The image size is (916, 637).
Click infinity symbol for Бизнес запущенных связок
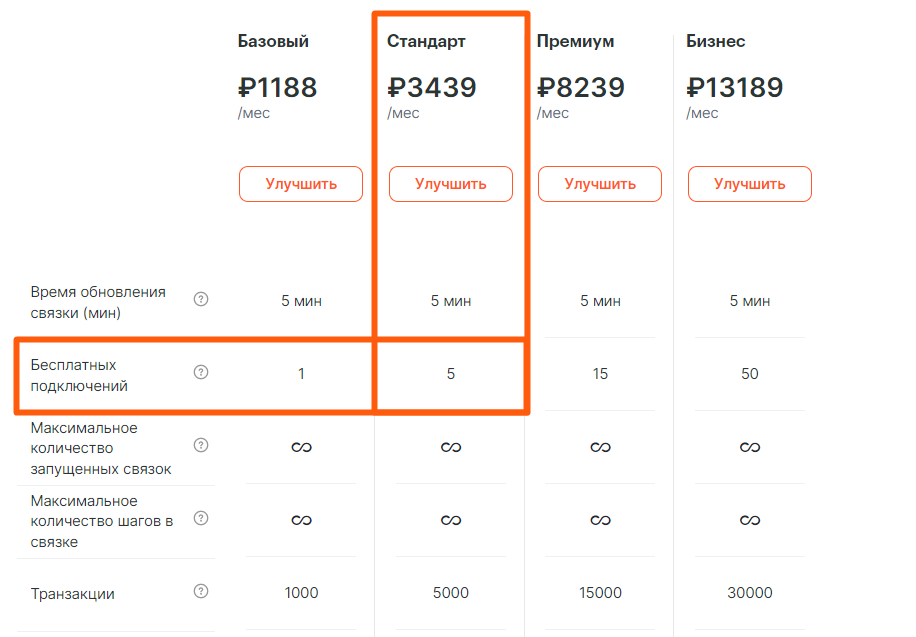coord(749,447)
